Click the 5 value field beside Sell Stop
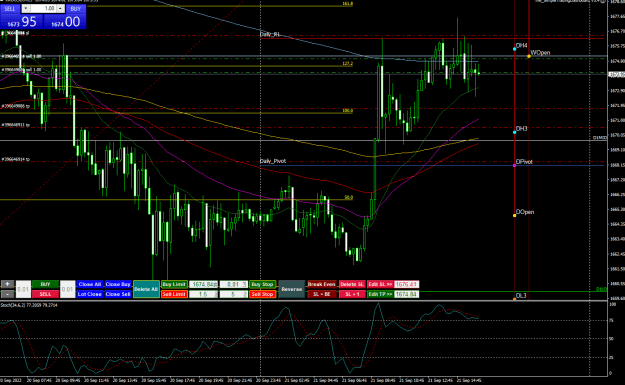Viewport: 625px width, 385px height. [x=234, y=294]
